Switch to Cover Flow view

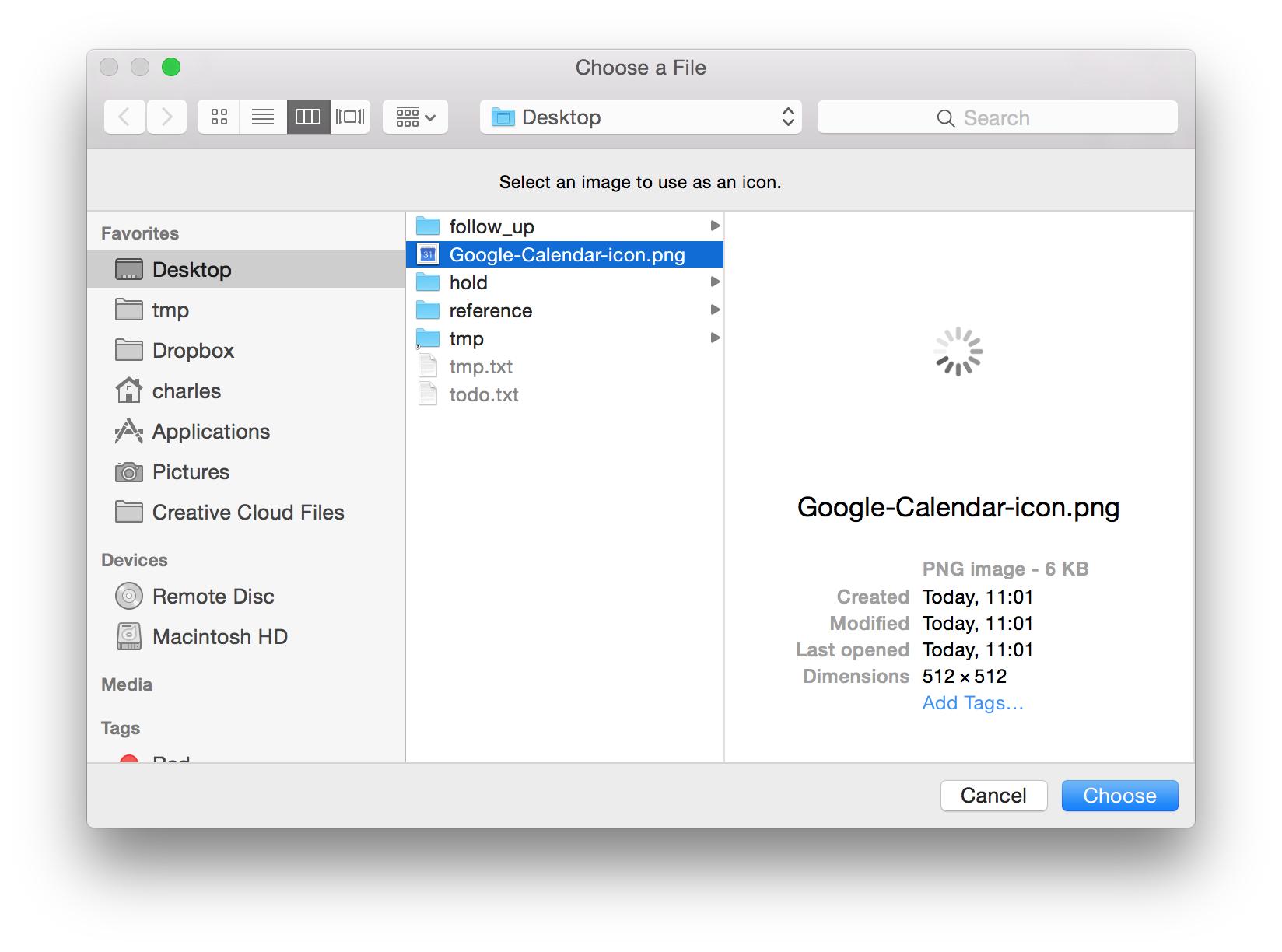(350, 117)
